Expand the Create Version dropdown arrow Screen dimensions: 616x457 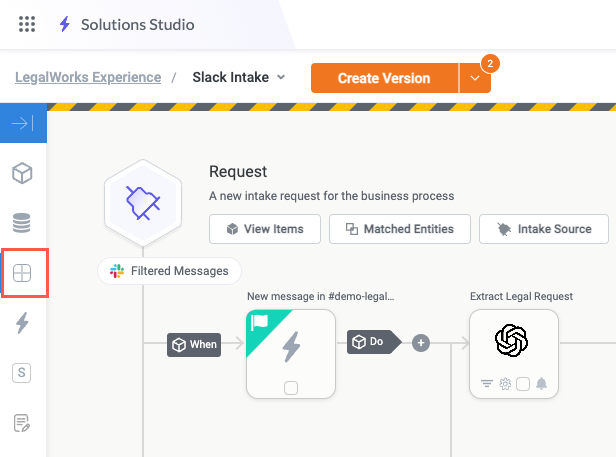[x=474, y=78]
